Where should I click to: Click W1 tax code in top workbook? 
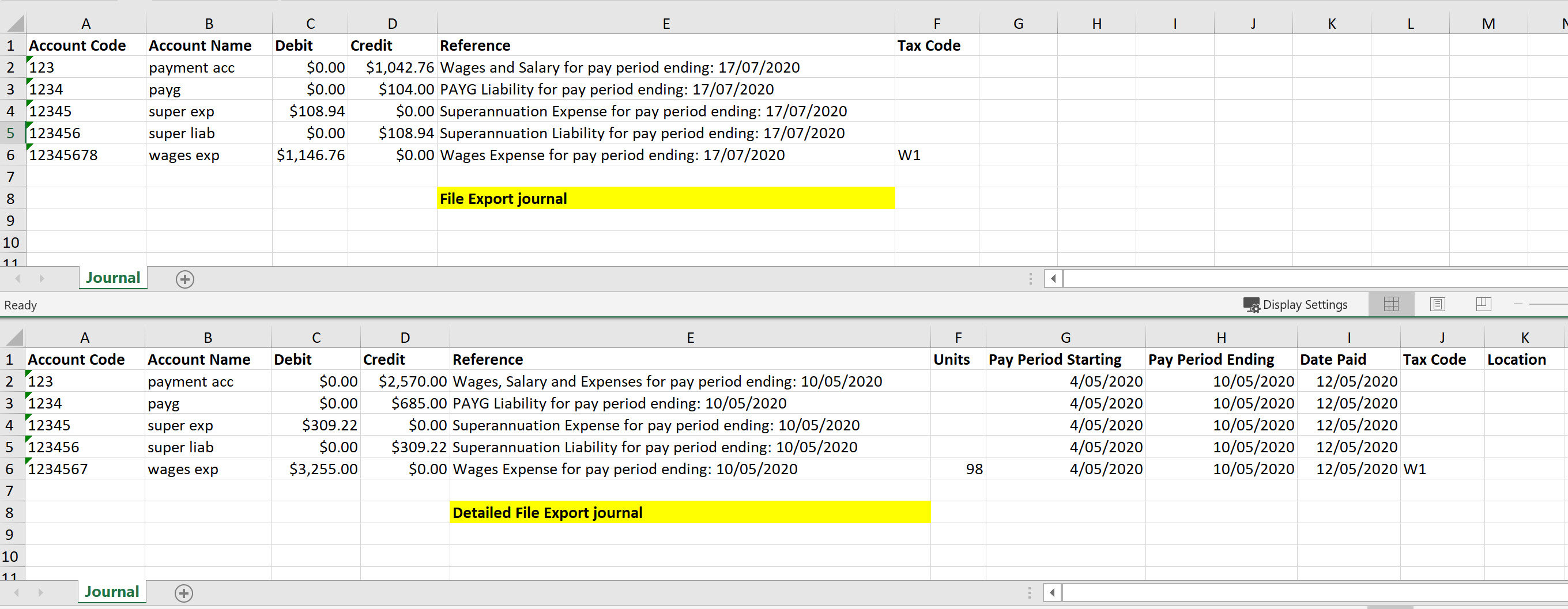click(x=937, y=154)
